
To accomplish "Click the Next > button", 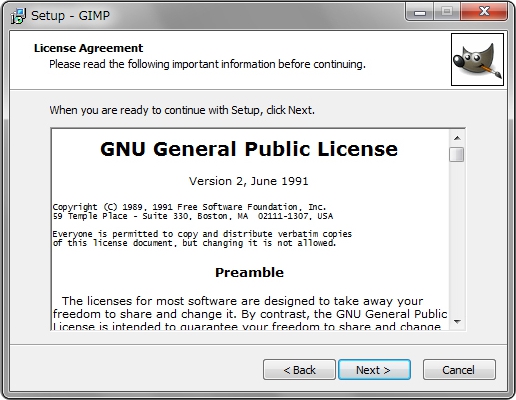I will (x=374, y=370).
